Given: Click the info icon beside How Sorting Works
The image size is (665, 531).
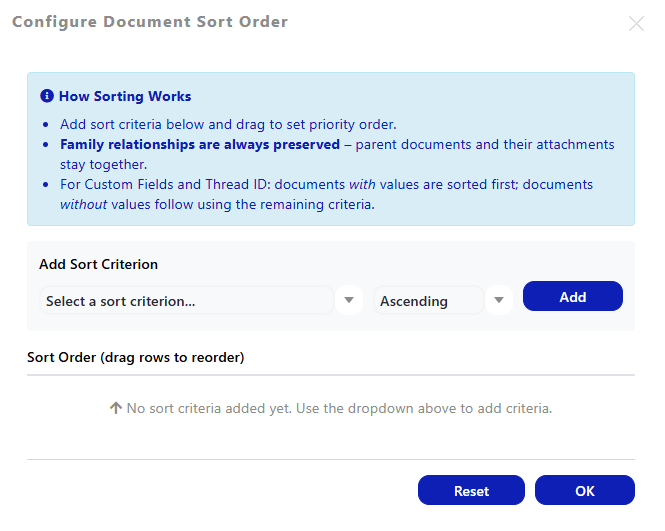Looking at the screenshot, I should click(47, 96).
